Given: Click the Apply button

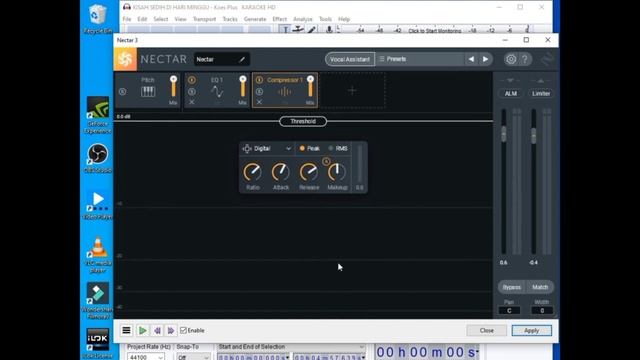Looking at the screenshot, I should 531,330.
